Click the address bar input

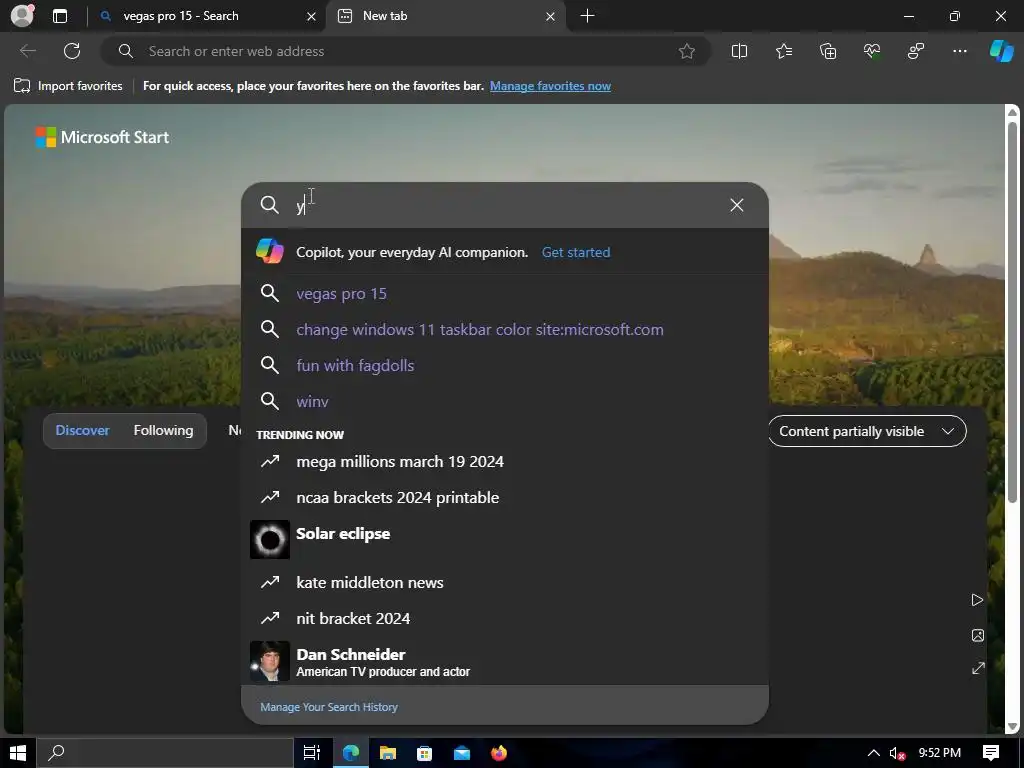[405, 51]
